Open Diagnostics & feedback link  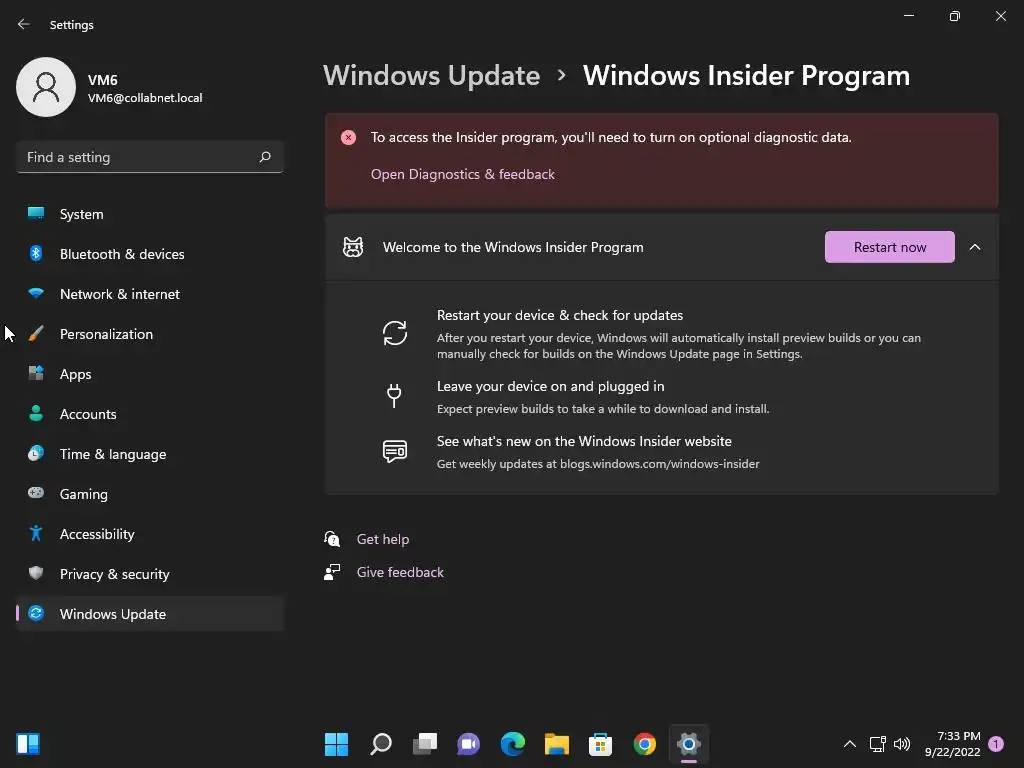point(462,174)
